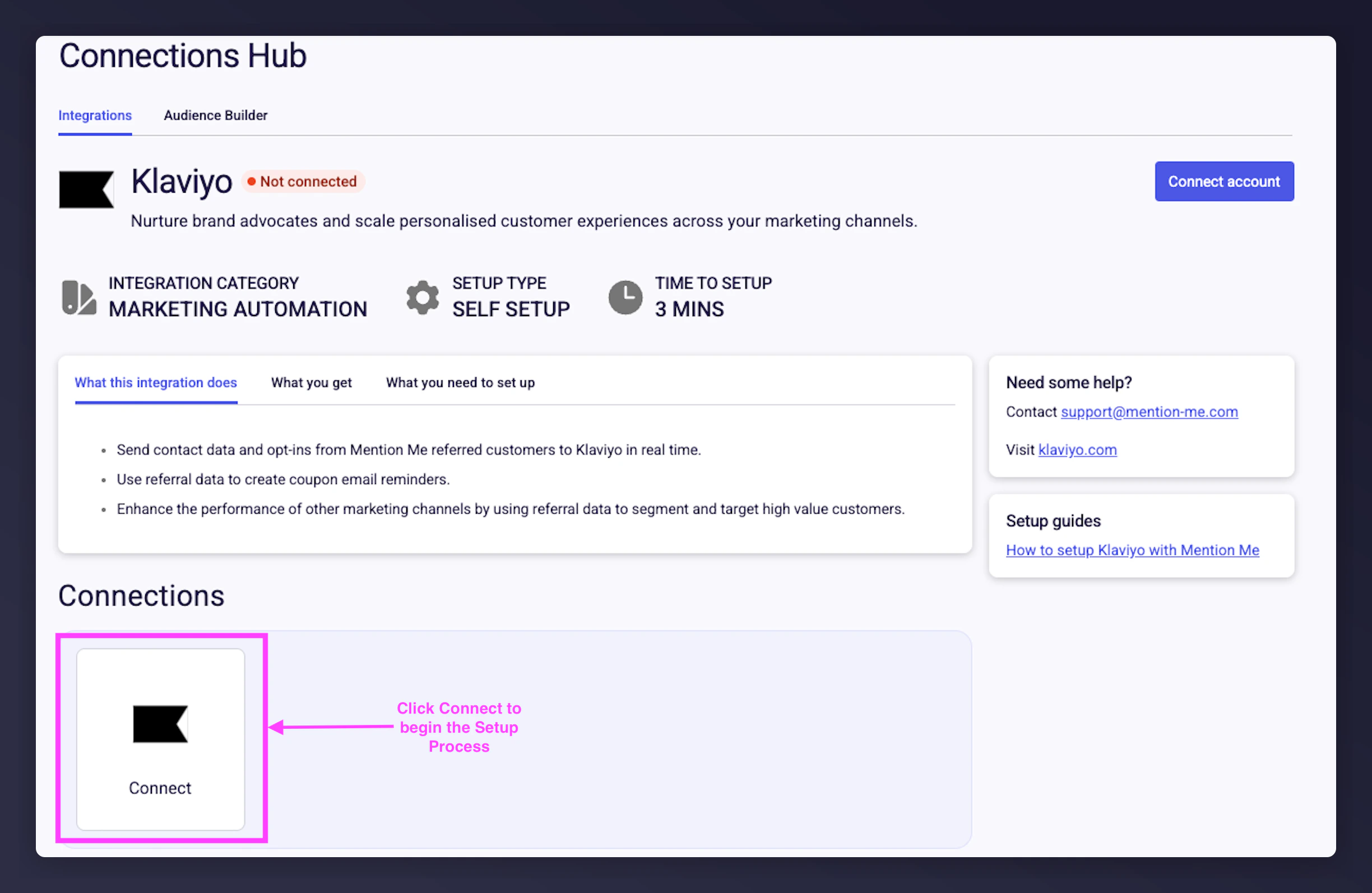
Task: Click the time to setup clock icon
Action: (625, 297)
